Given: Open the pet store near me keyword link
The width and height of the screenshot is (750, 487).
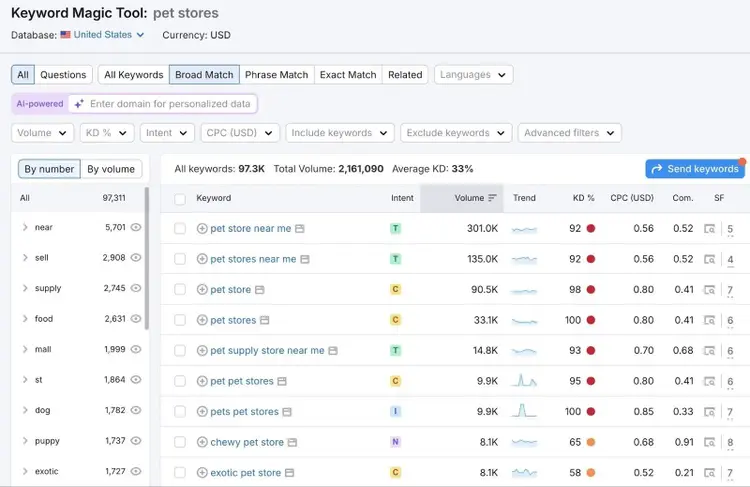Looking at the screenshot, I should click(x=251, y=229).
